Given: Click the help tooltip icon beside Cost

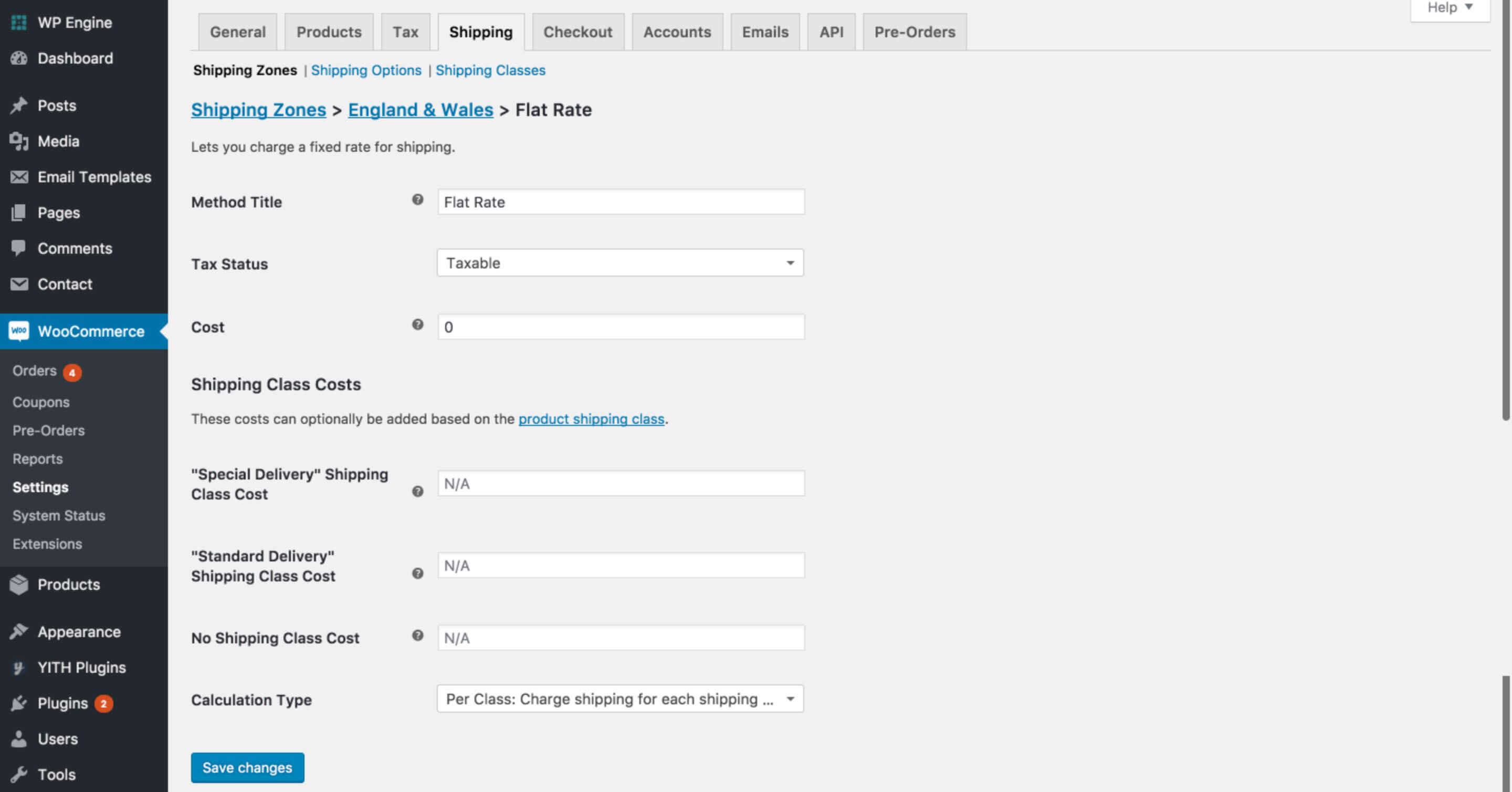Looking at the screenshot, I should tap(417, 325).
